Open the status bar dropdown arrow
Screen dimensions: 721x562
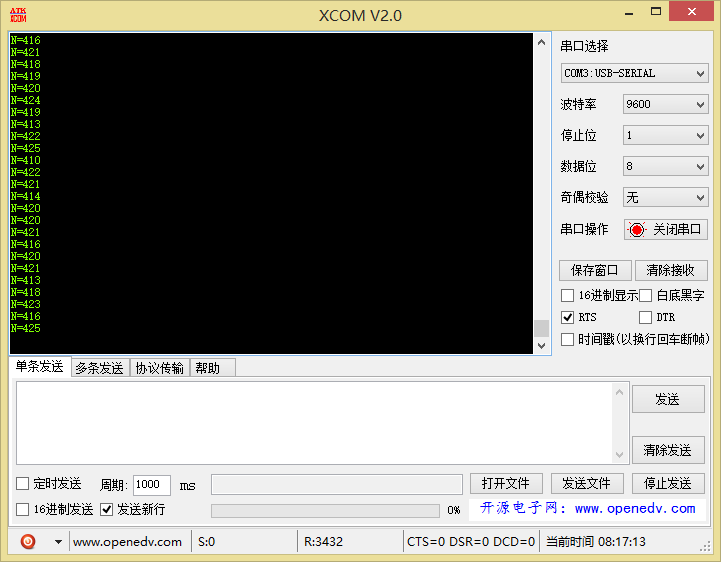coord(58,542)
